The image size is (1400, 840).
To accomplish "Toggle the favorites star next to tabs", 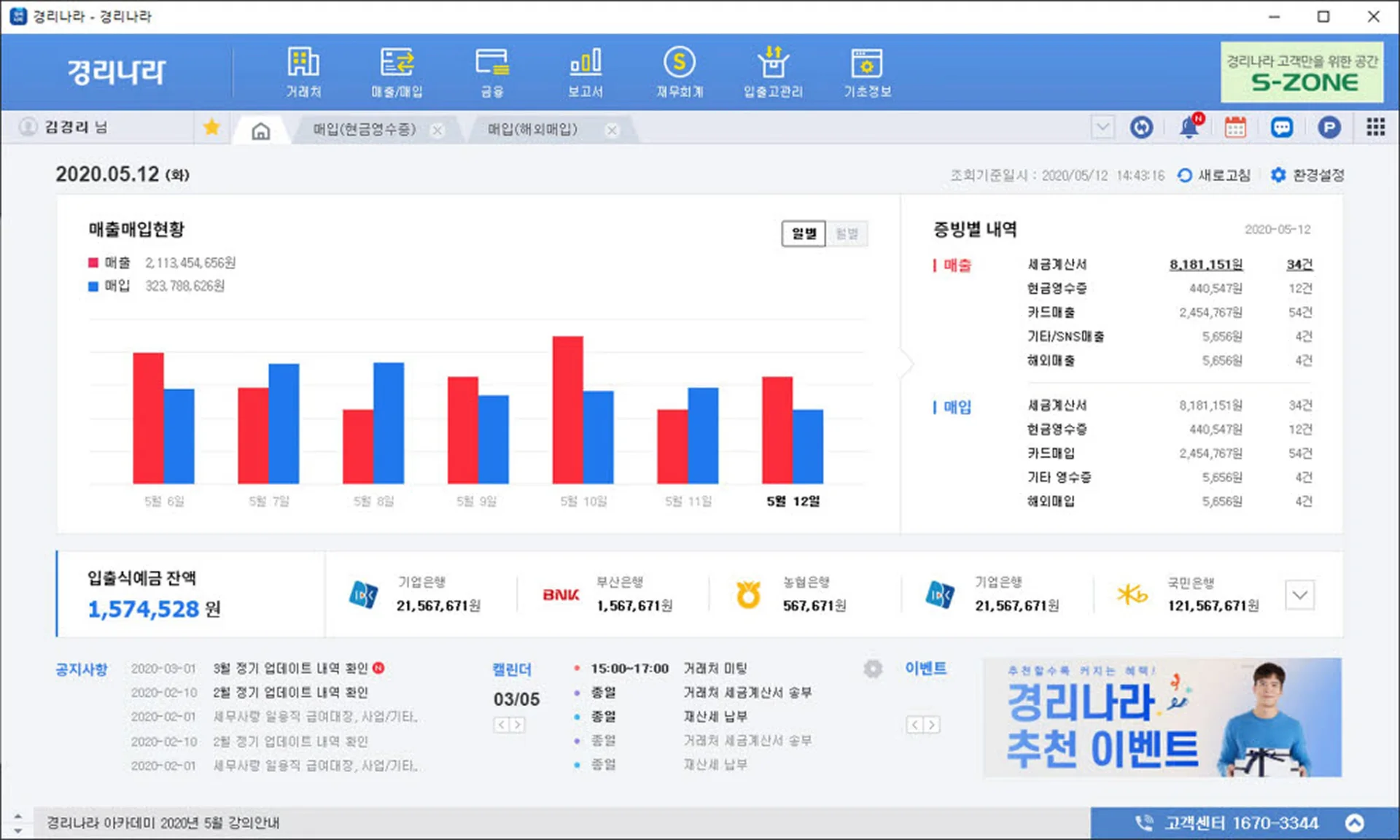I will [211, 127].
